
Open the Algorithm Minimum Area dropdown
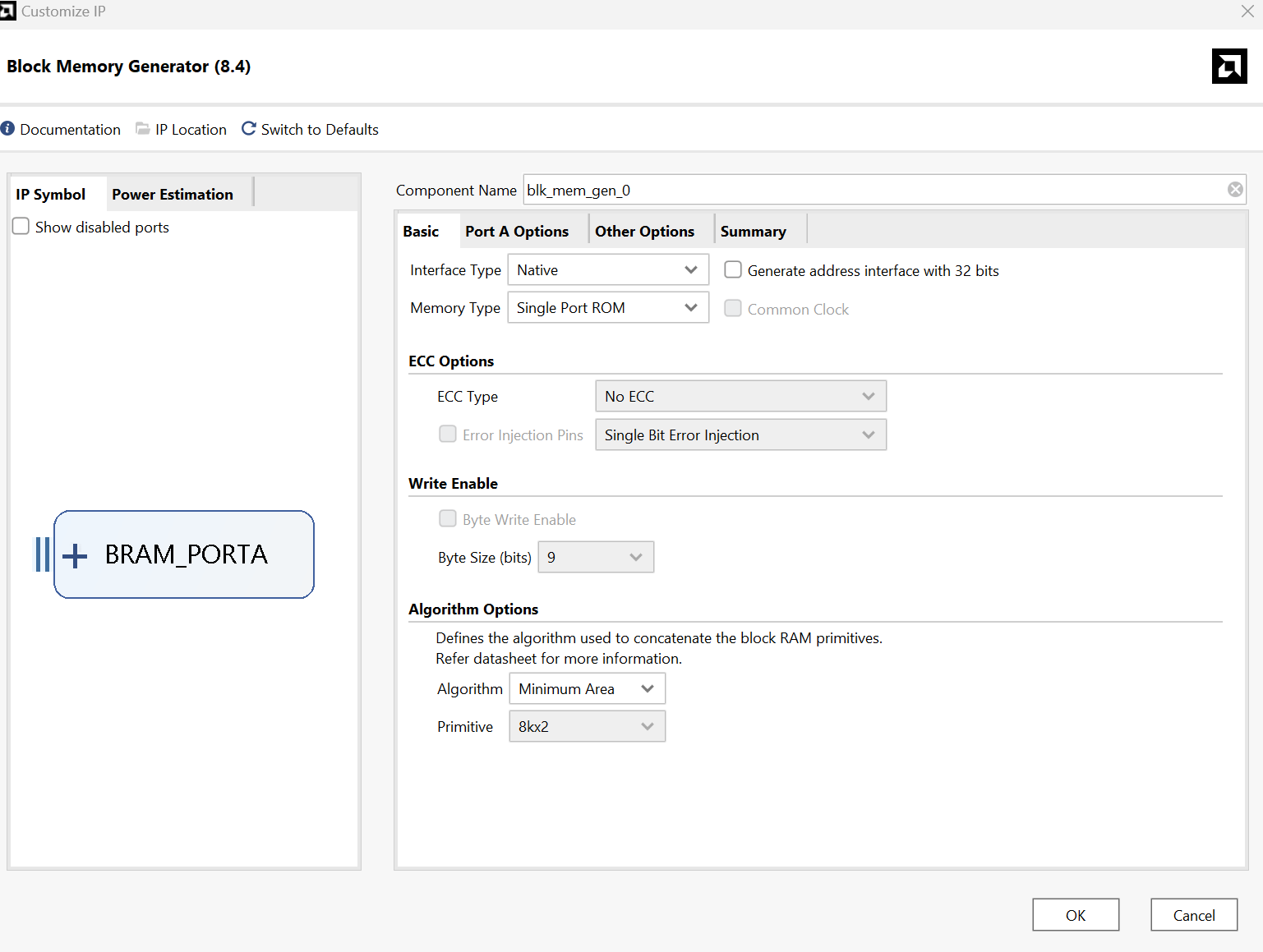coord(588,688)
